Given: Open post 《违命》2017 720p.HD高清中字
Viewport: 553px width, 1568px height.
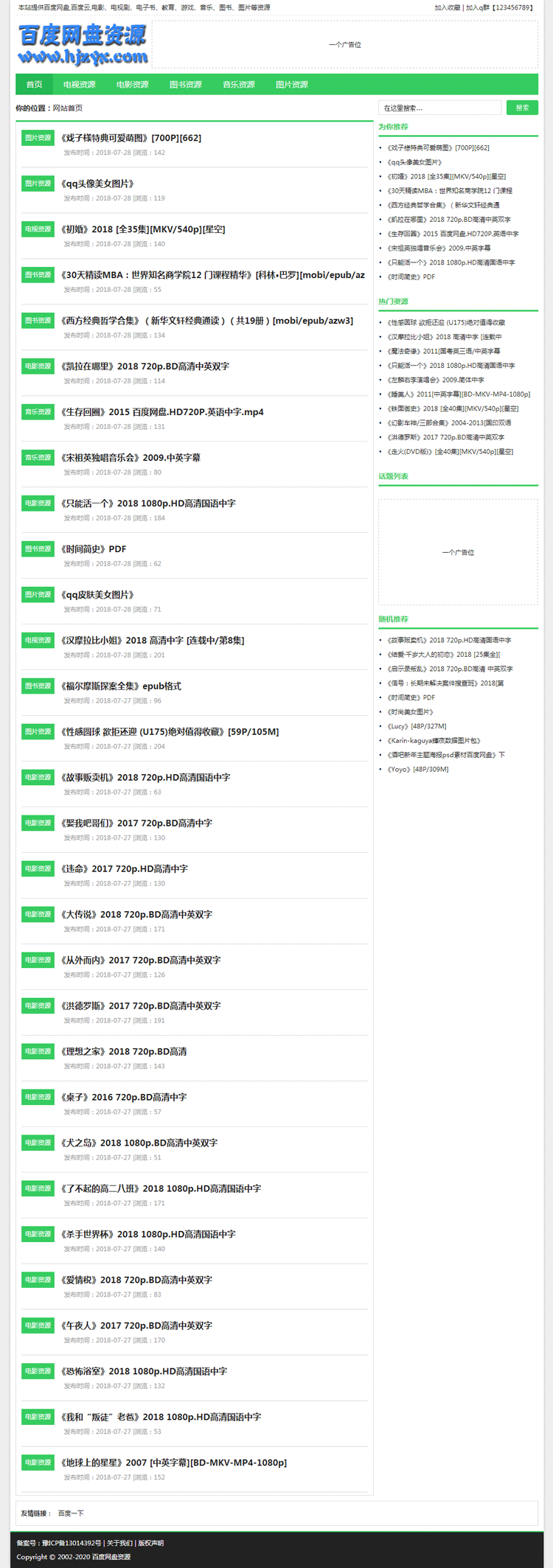Looking at the screenshot, I should tap(124, 869).
